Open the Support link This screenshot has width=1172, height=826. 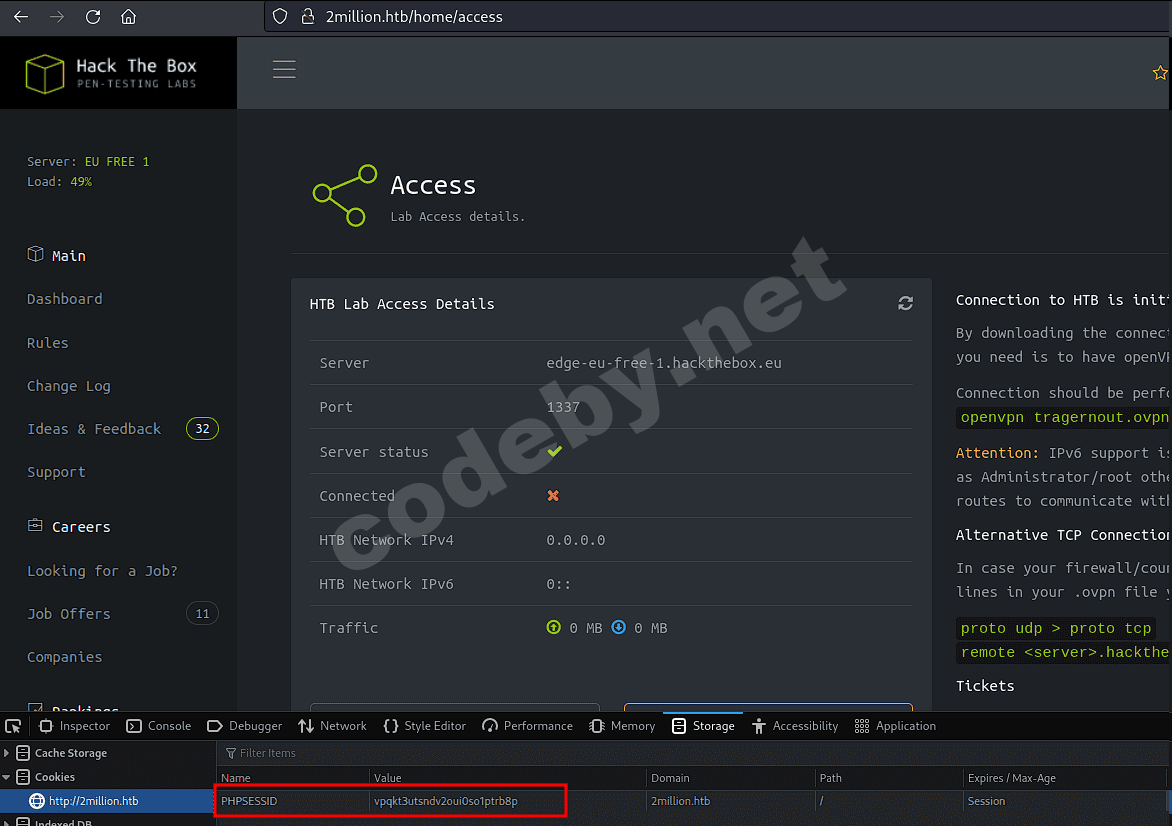(56, 472)
